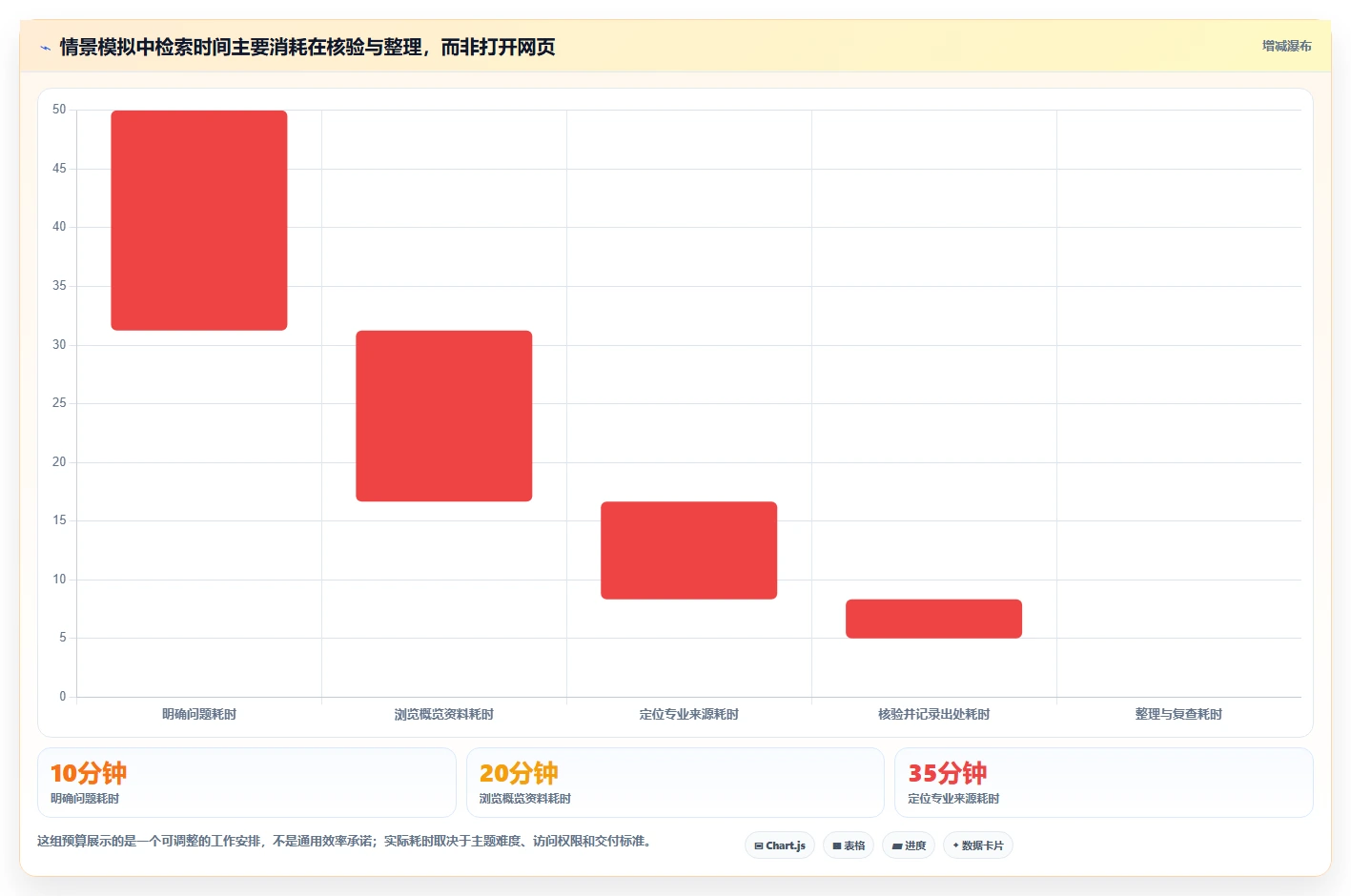The height and width of the screenshot is (896, 1351).
Task: Click the 明确问题耗时 red waterfall bar
Action: point(199,220)
